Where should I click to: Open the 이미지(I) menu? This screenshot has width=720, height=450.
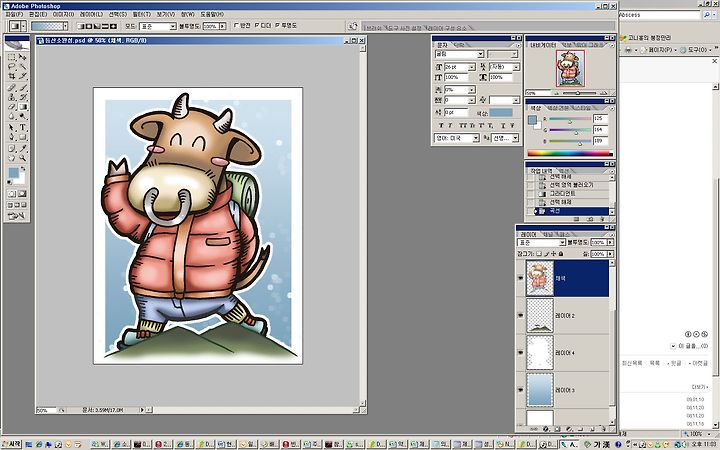point(63,15)
